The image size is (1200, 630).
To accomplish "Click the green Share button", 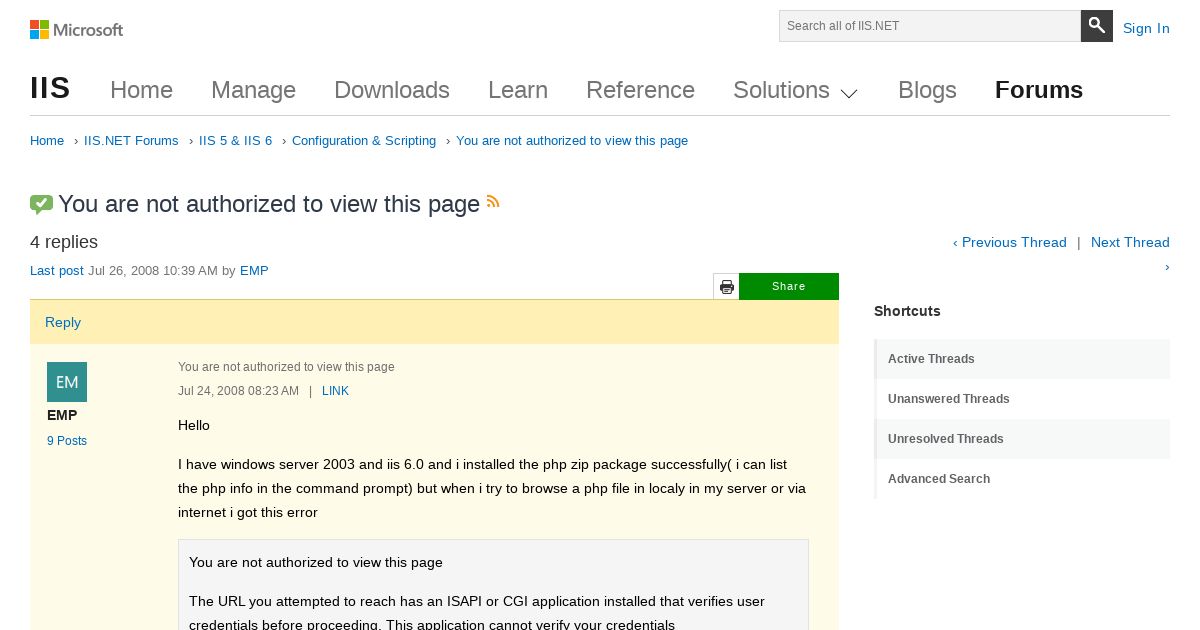I will pos(789,286).
